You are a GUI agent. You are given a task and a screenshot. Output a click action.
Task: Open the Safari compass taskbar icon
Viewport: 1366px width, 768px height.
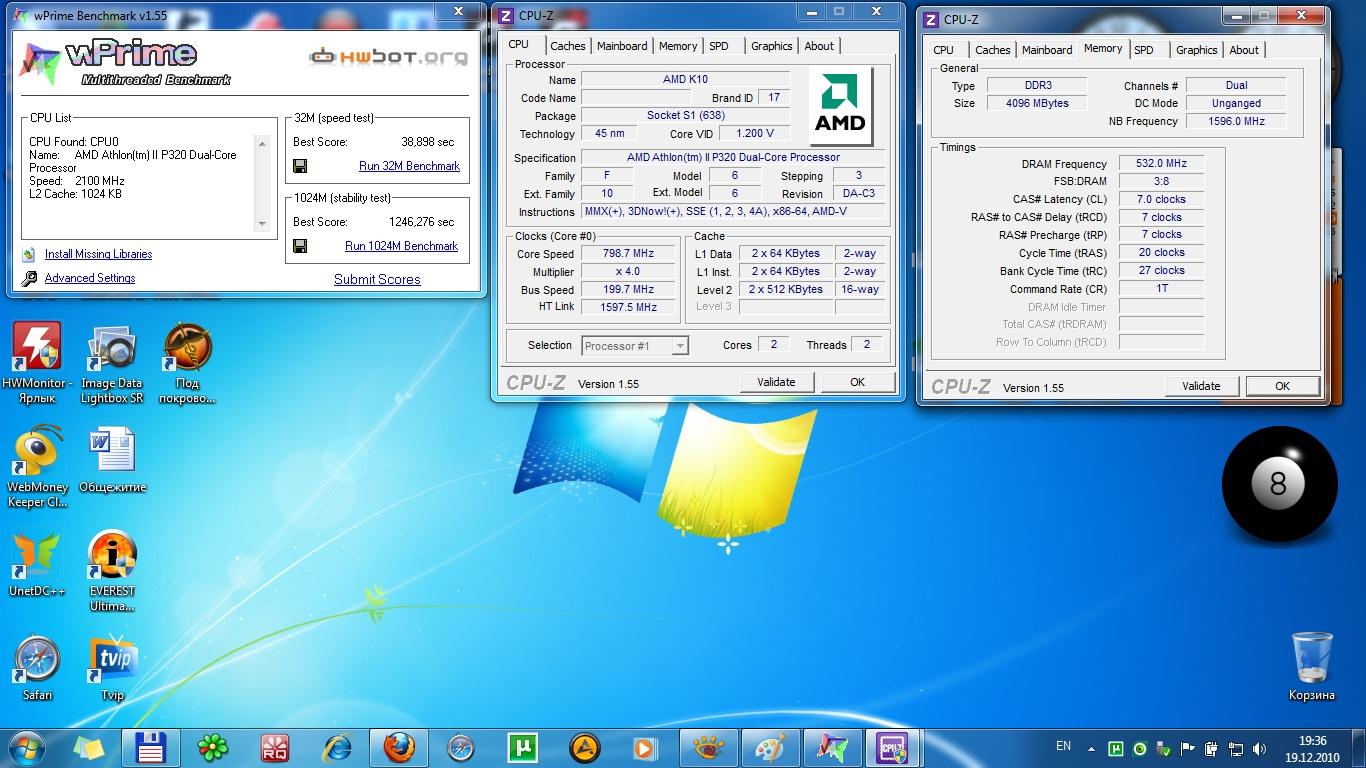click(x=460, y=747)
